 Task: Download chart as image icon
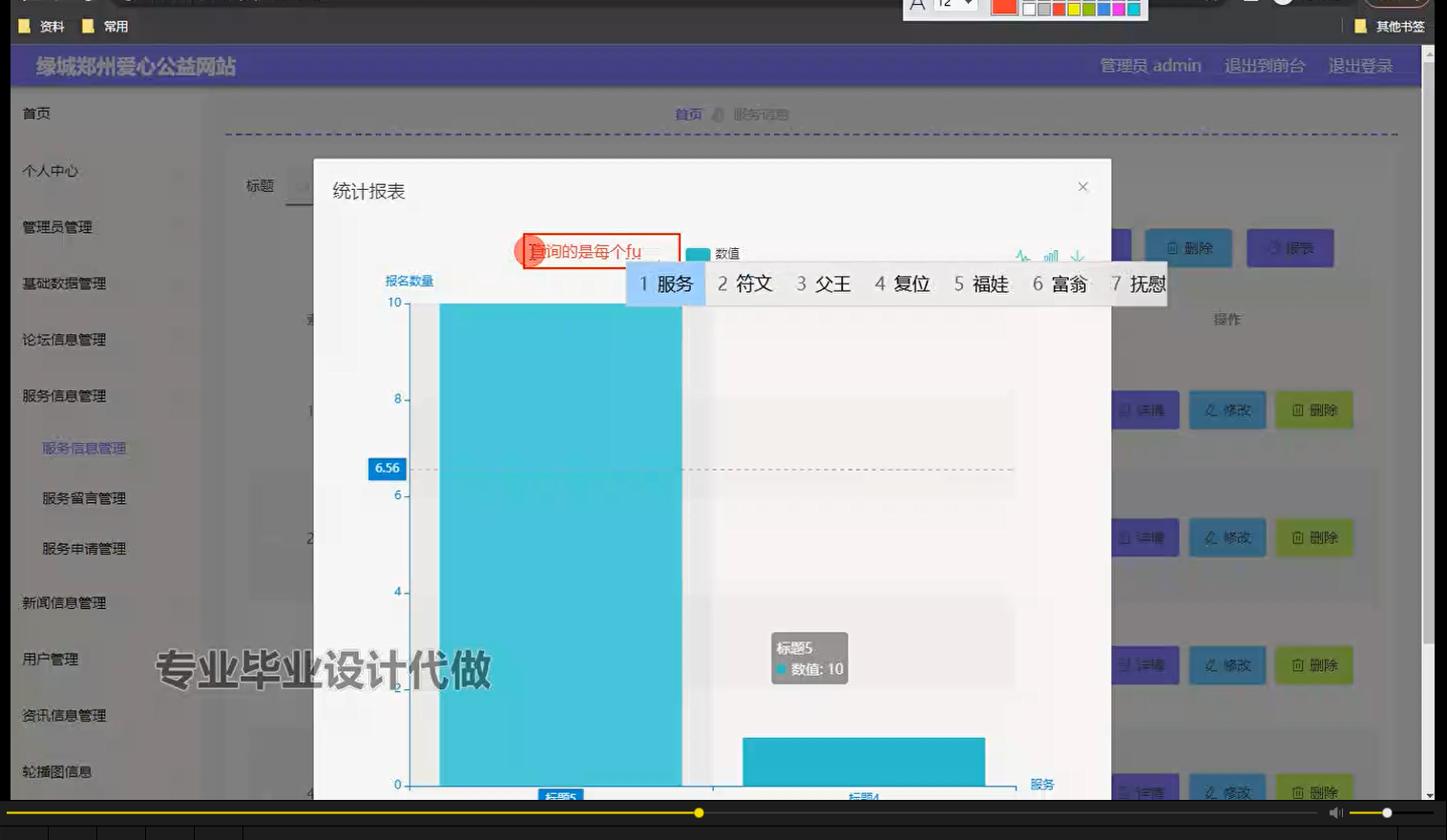point(1078,256)
